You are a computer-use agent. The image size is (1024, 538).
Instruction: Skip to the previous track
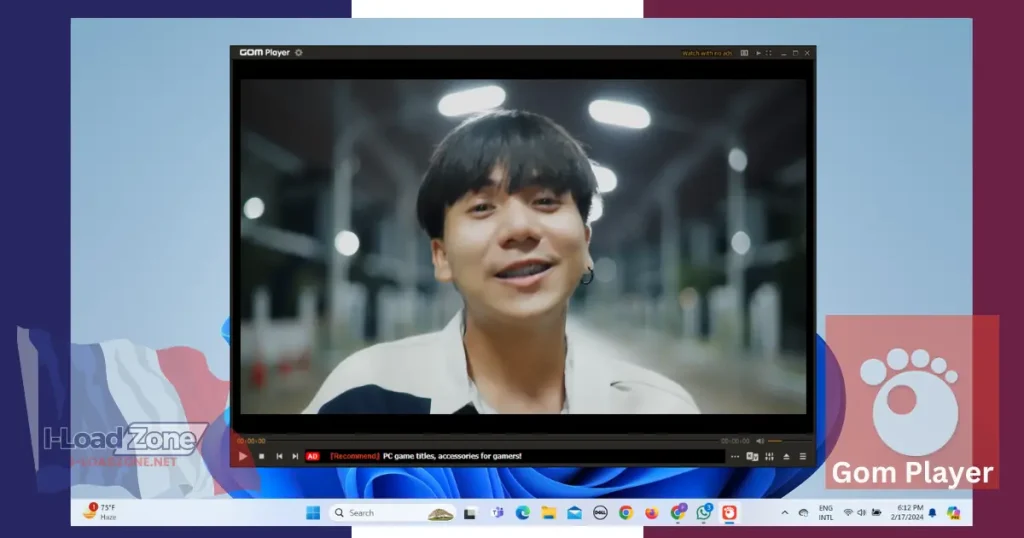(x=279, y=456)
